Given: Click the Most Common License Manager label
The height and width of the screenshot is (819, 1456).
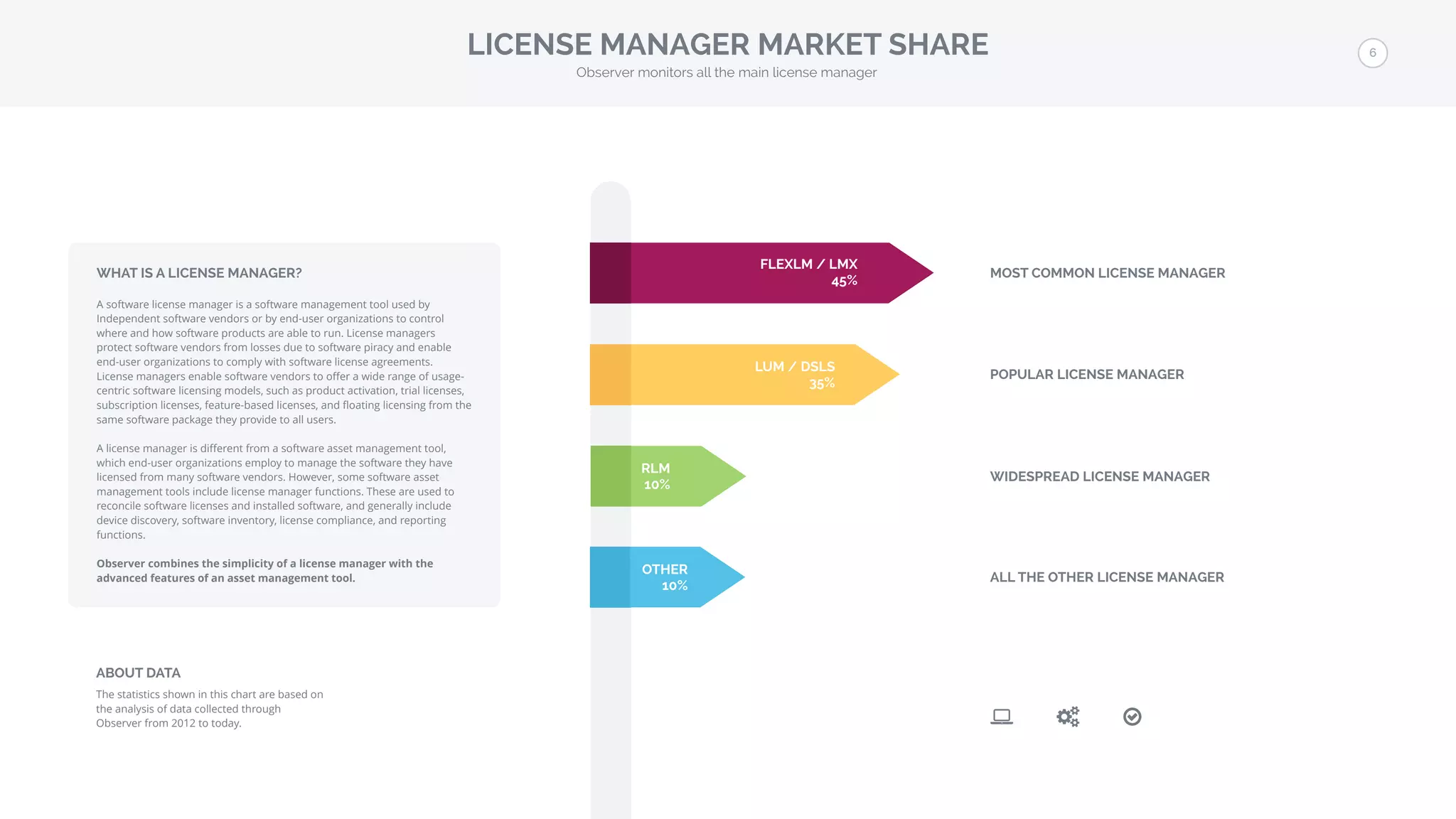Looking at the screenshot, I should coord(1107,273).
